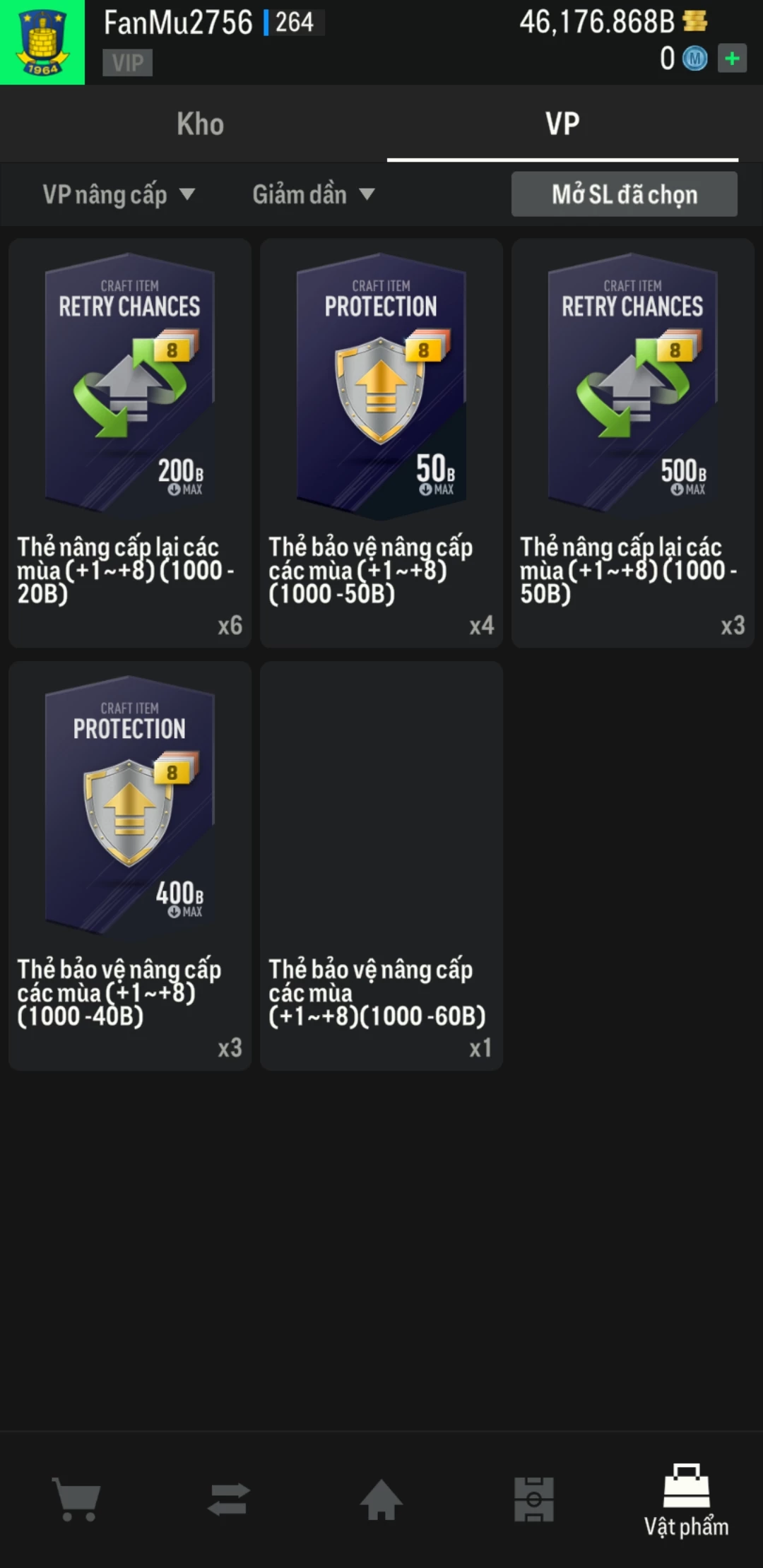
Task: Tap the transfer arrows icon
Action: (x=229, y=1499)
